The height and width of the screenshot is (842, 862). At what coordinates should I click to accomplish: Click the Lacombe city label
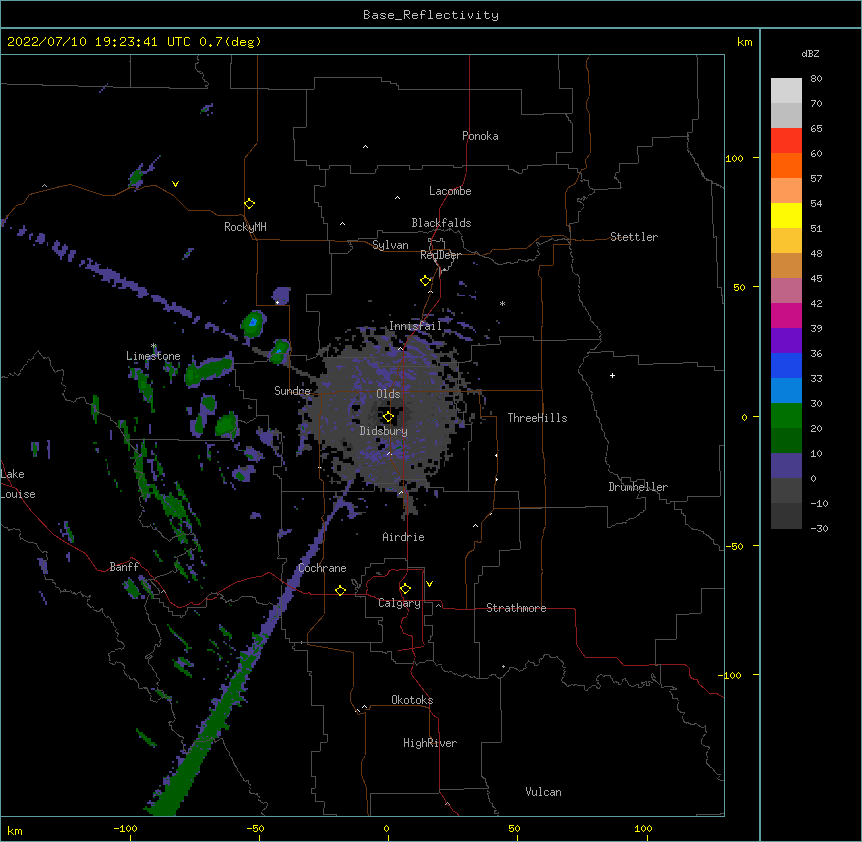(x=450, y=191)
